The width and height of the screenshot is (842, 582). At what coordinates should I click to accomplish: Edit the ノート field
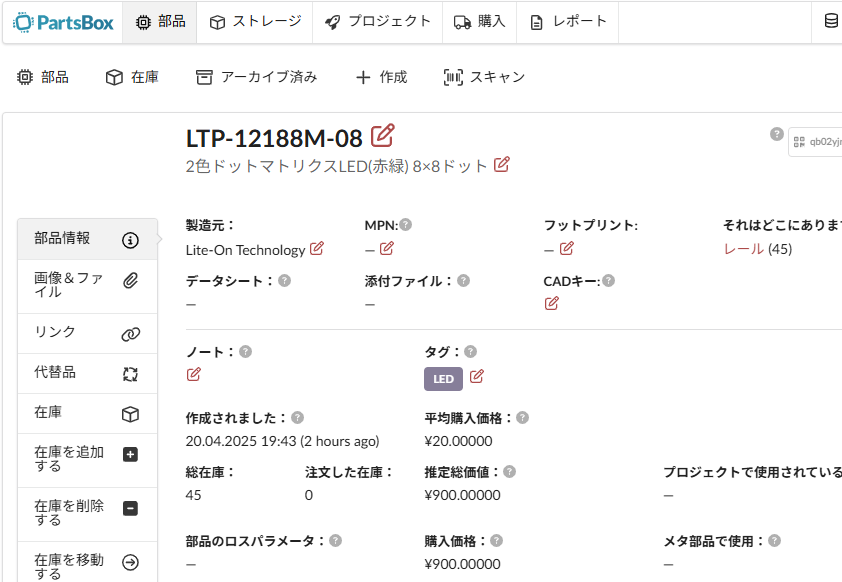pyautogui.click(x=194, y=374)
